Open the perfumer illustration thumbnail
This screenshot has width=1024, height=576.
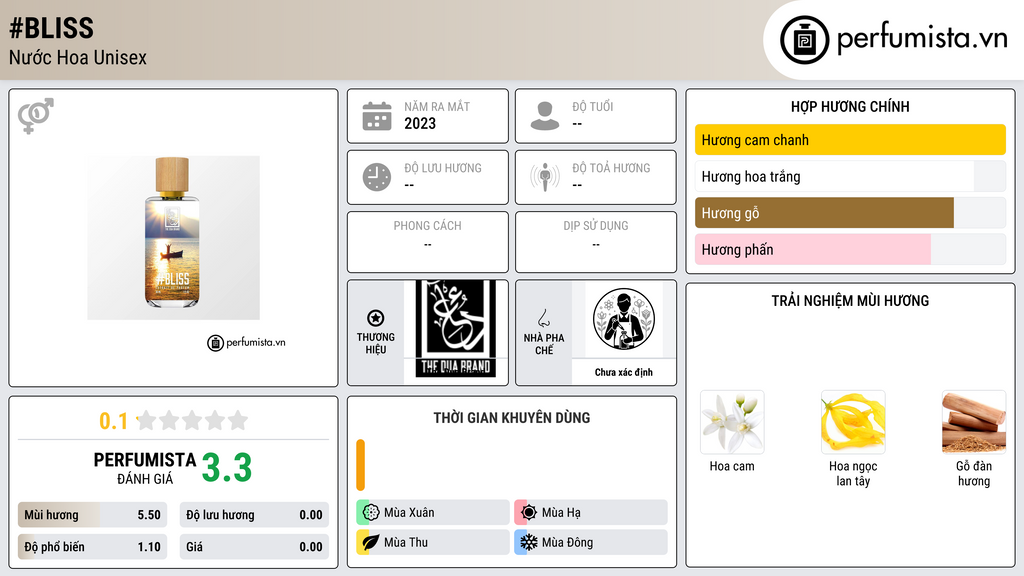(624, 319)
